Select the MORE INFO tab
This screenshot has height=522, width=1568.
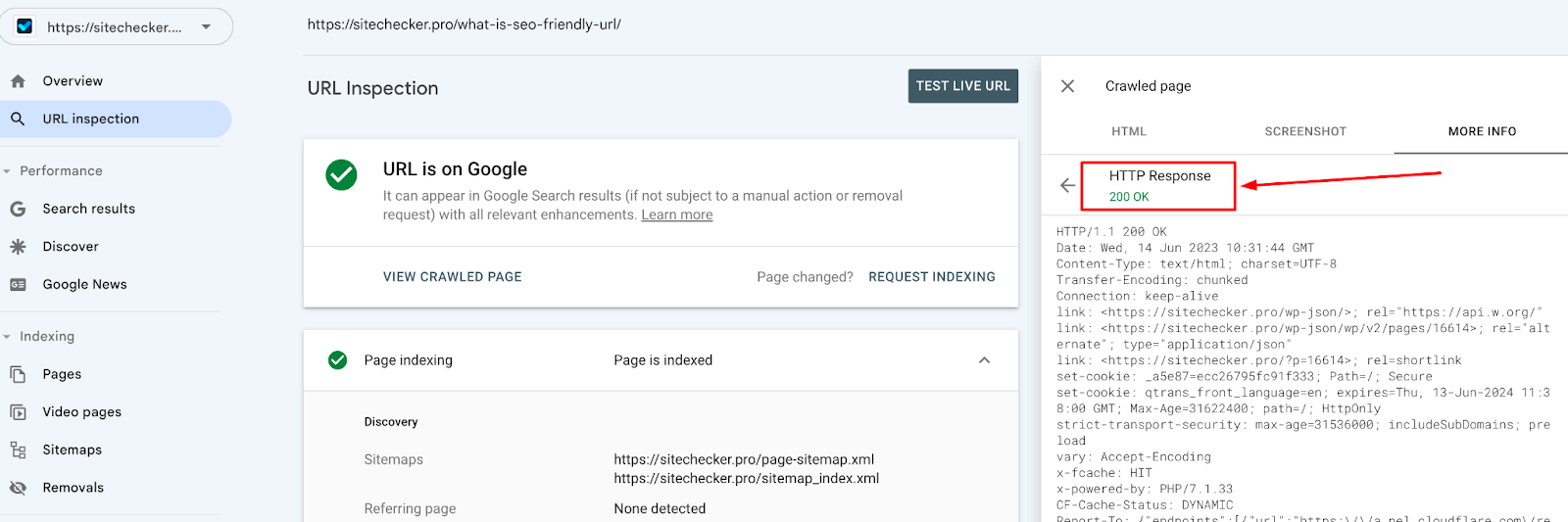[x=1482, y=131]
